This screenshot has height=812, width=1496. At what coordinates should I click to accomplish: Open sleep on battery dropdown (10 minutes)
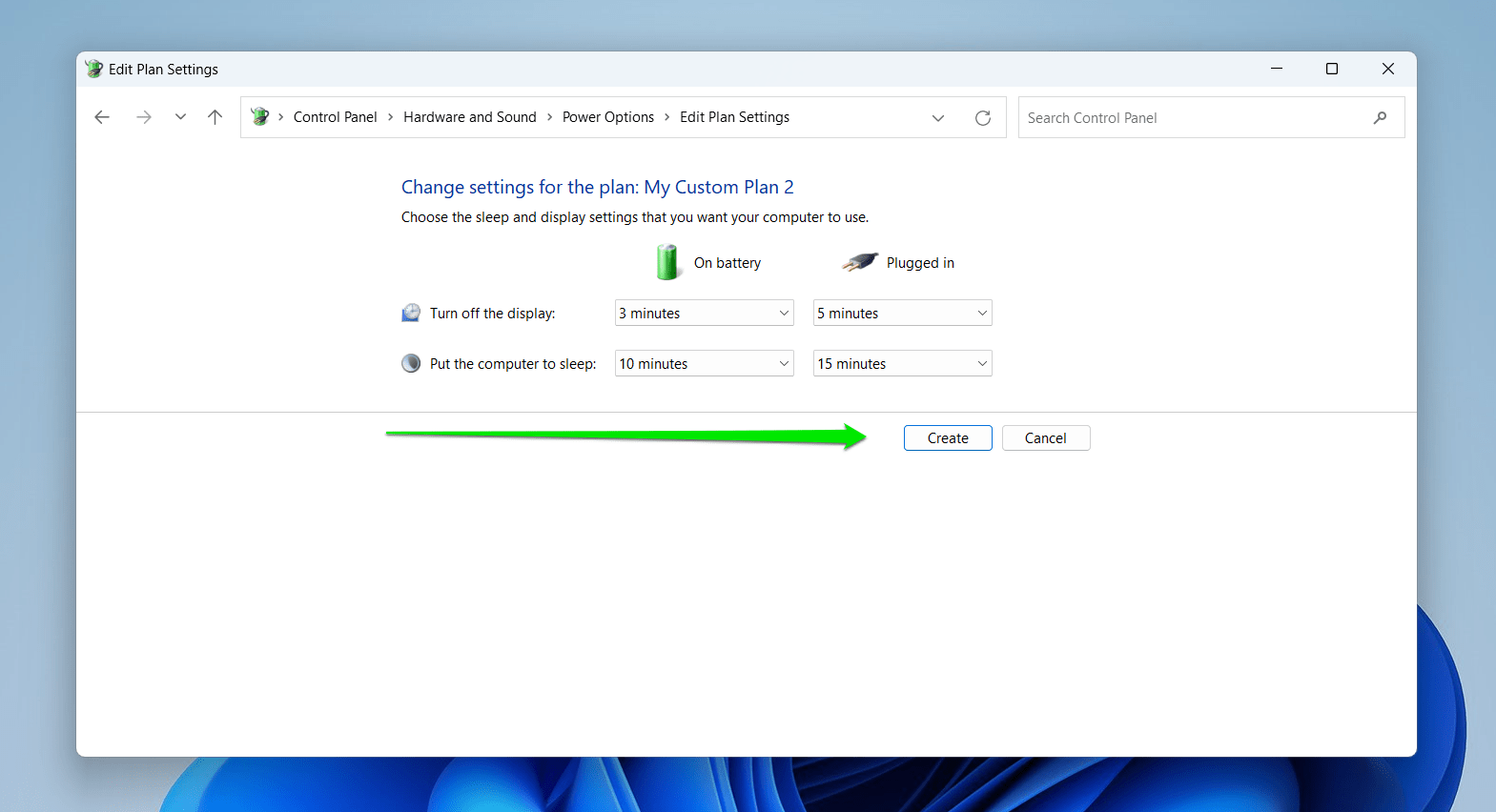[x=705, y=363]
